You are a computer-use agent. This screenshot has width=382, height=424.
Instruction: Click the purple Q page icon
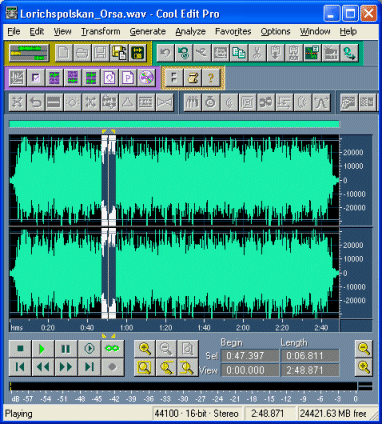109,78
